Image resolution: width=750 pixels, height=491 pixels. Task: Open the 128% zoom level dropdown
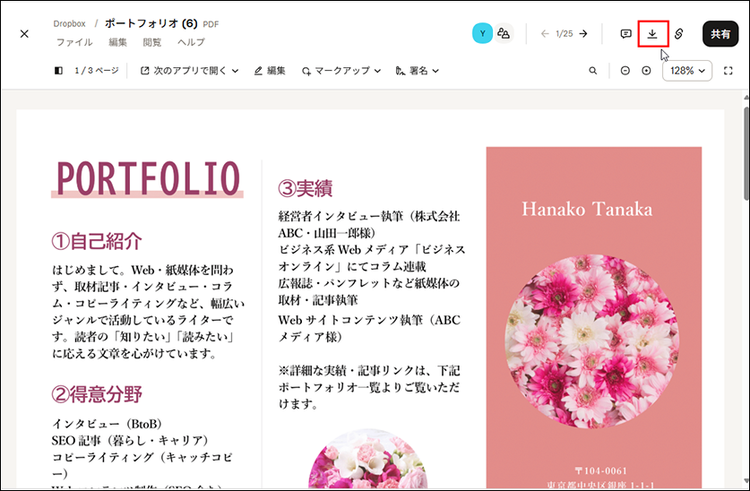[x=687, y=71]
